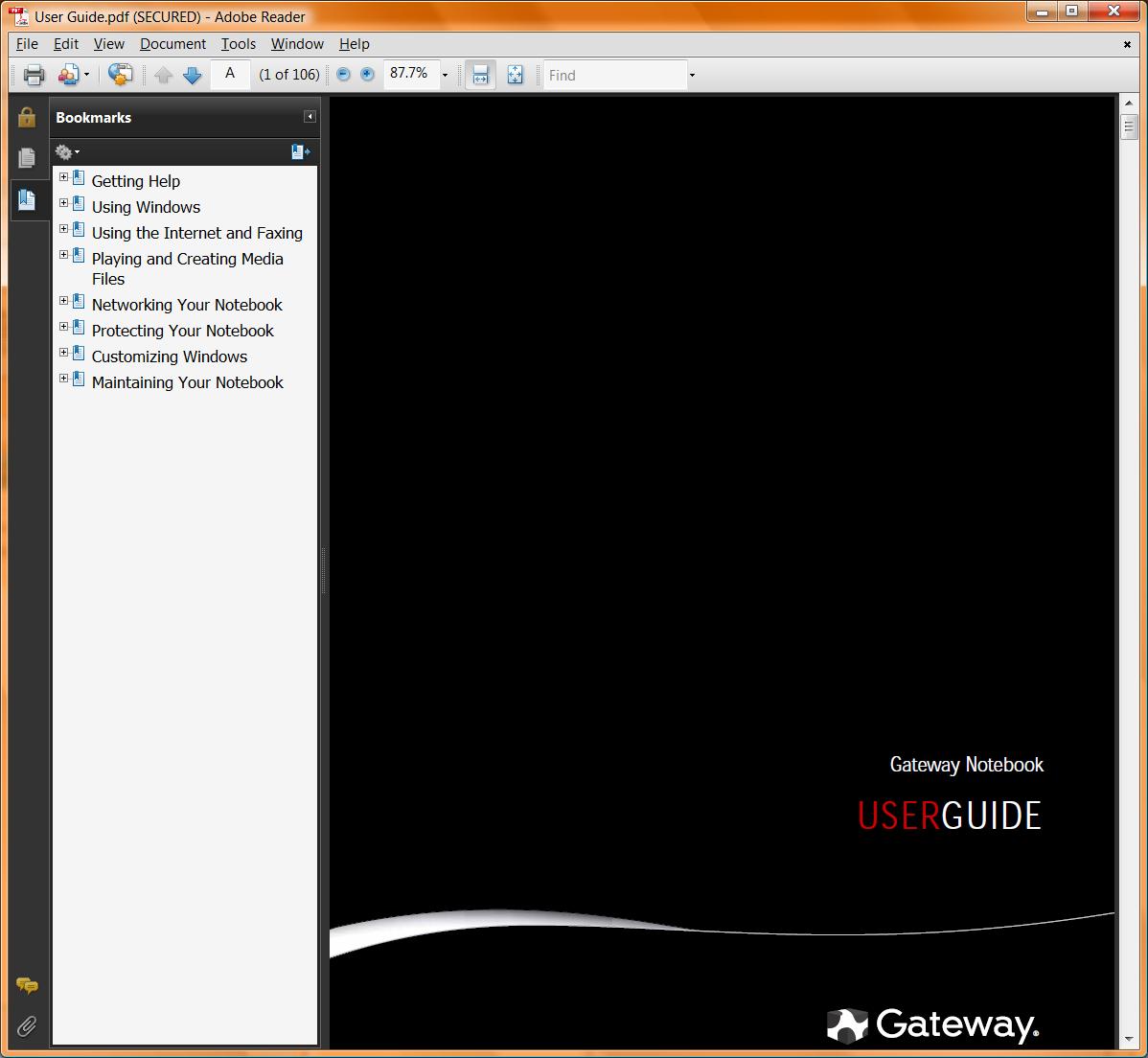Expand the Protecting Your Notebook bookmark
1148x1058 pixels.
(63, 327)
